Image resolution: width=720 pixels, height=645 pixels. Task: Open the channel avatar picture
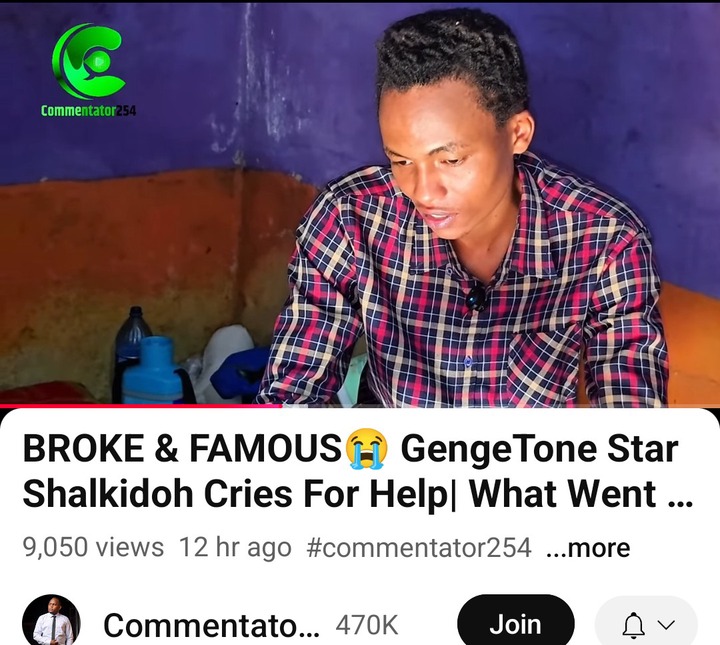pos(51,621)
